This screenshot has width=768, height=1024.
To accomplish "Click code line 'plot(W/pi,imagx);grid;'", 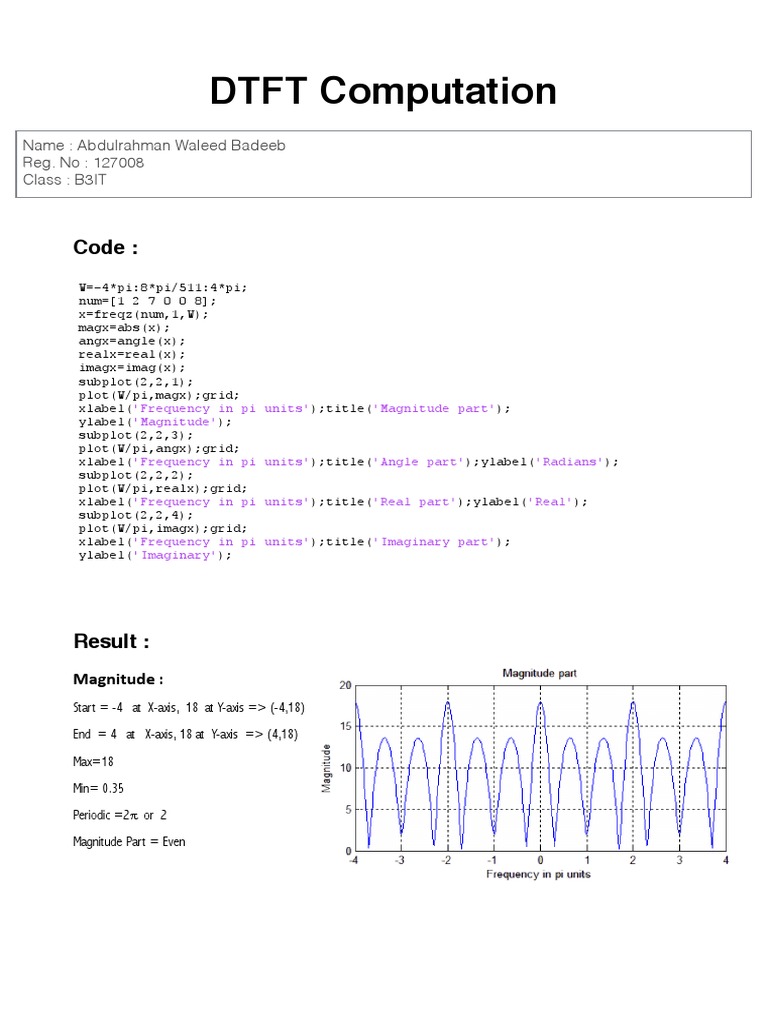I will (x=163, y=528).
